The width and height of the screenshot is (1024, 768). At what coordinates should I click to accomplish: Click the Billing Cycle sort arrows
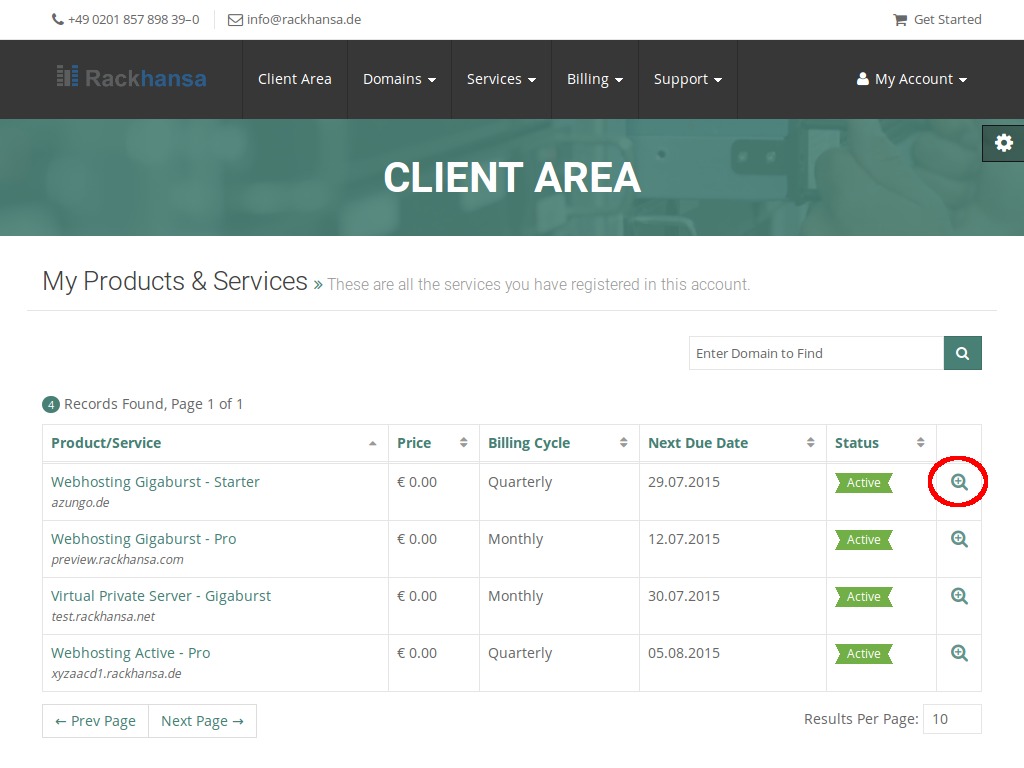coord(624,443)
